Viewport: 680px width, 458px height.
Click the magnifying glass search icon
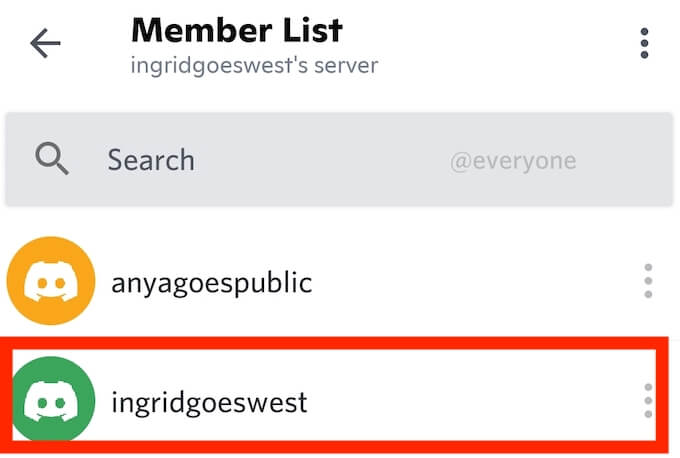(x=51, y=160)
